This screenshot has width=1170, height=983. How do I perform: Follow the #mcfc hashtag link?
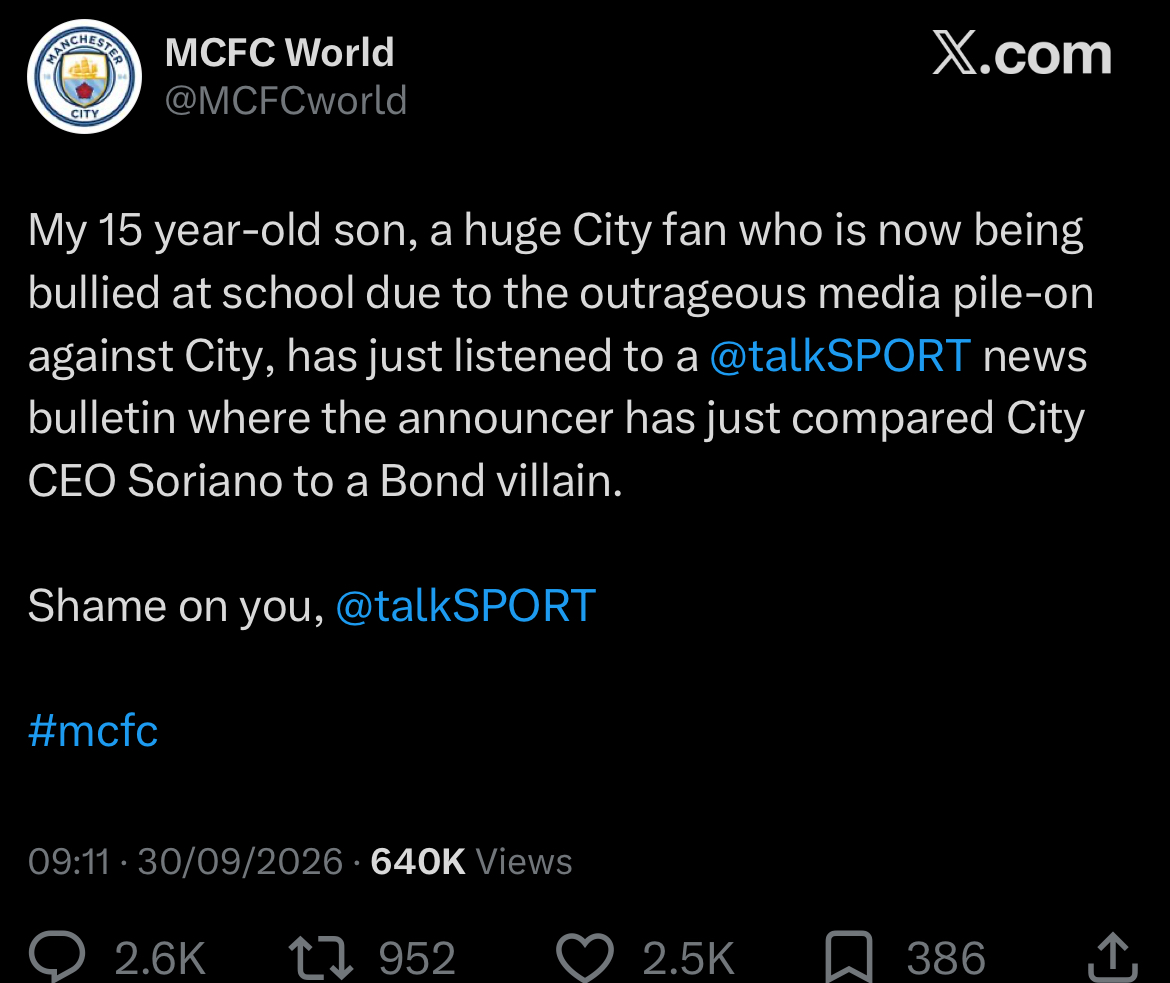point(93,730)
